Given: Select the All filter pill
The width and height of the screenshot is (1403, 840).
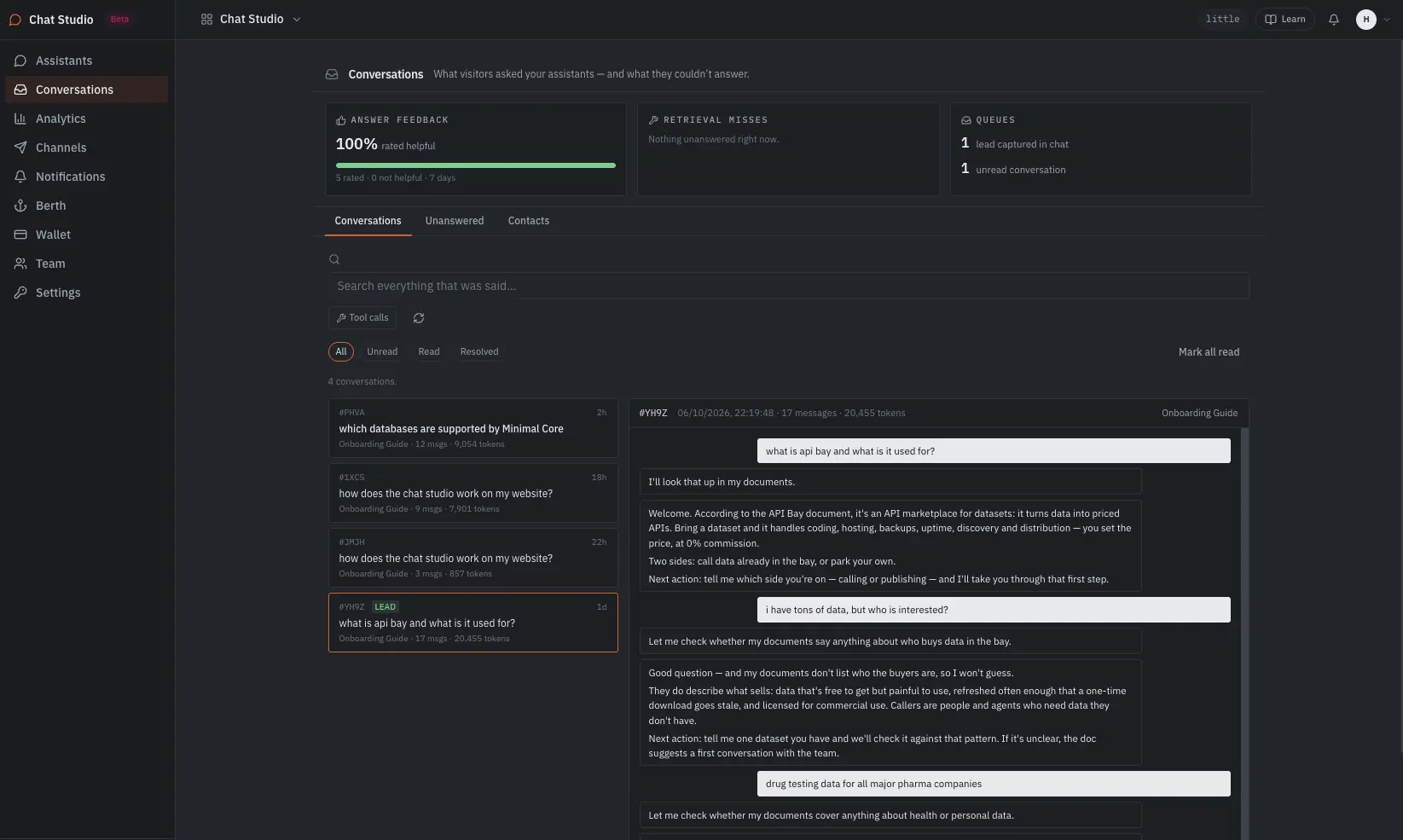Looking at the screenshot, I should tap(341, 351).
